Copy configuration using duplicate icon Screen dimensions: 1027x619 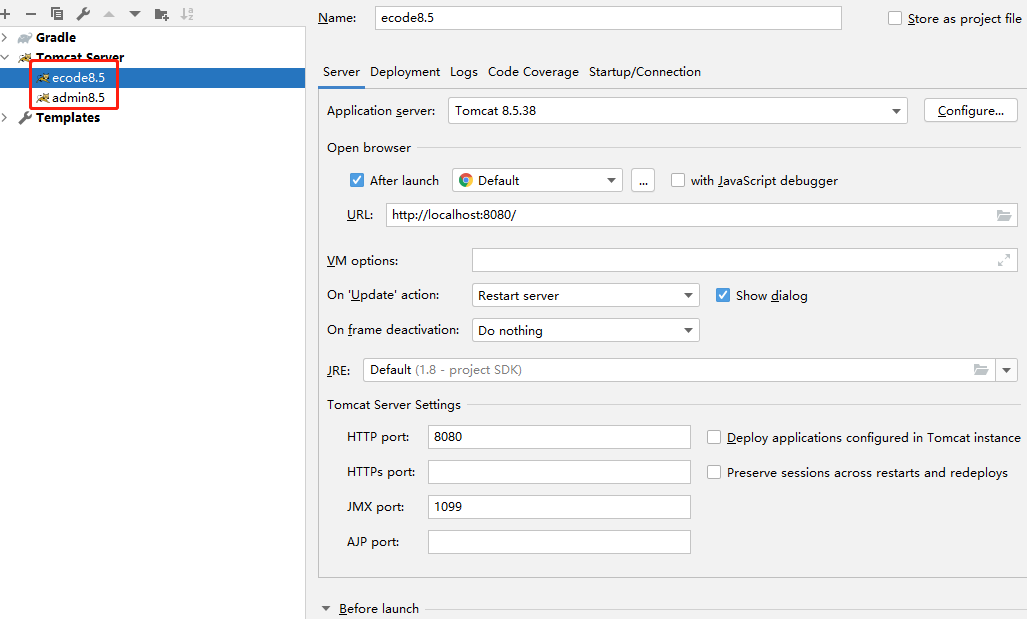(57, 14)
